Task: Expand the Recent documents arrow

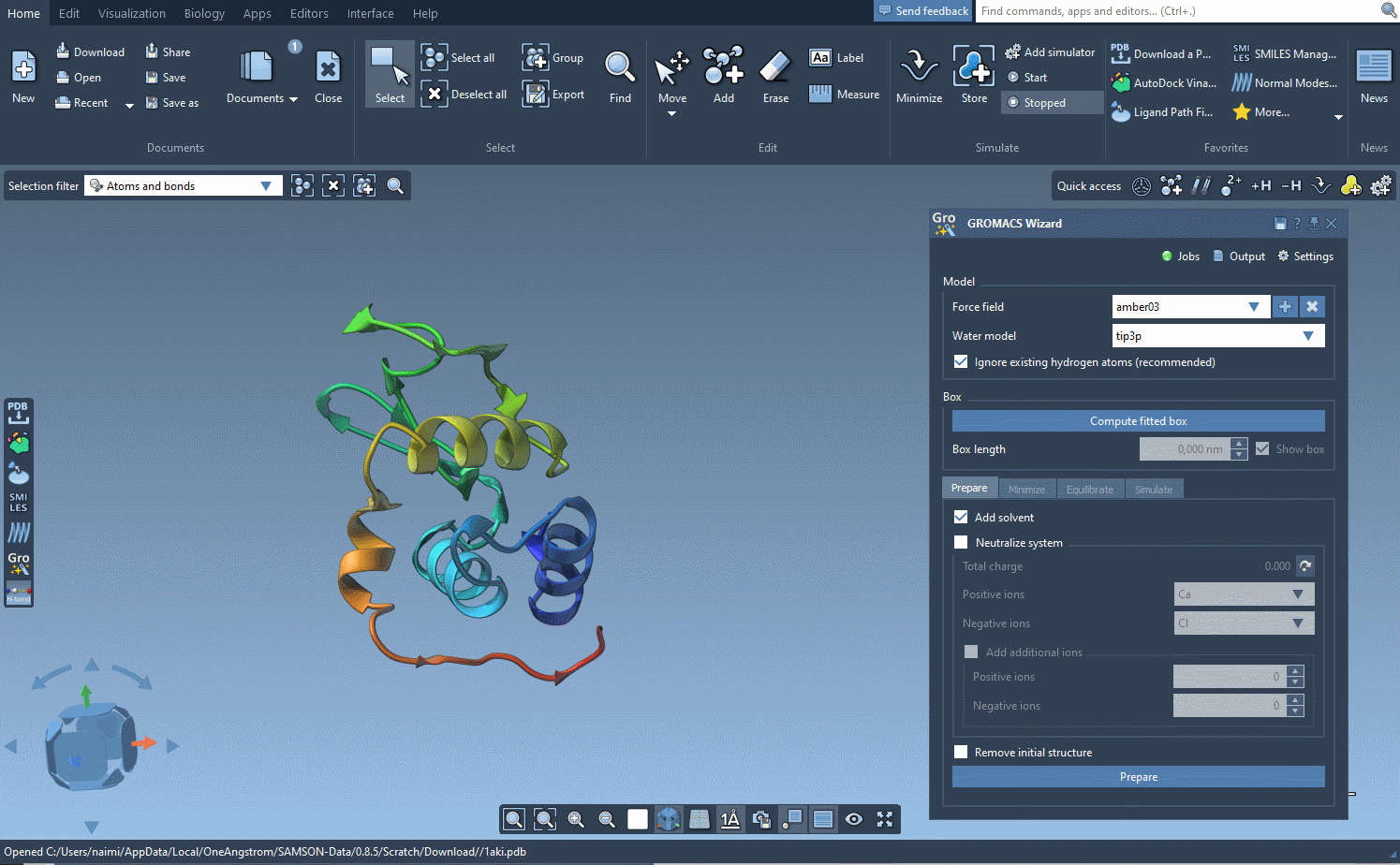Action: pyautogui.click(x=129, y=105)
